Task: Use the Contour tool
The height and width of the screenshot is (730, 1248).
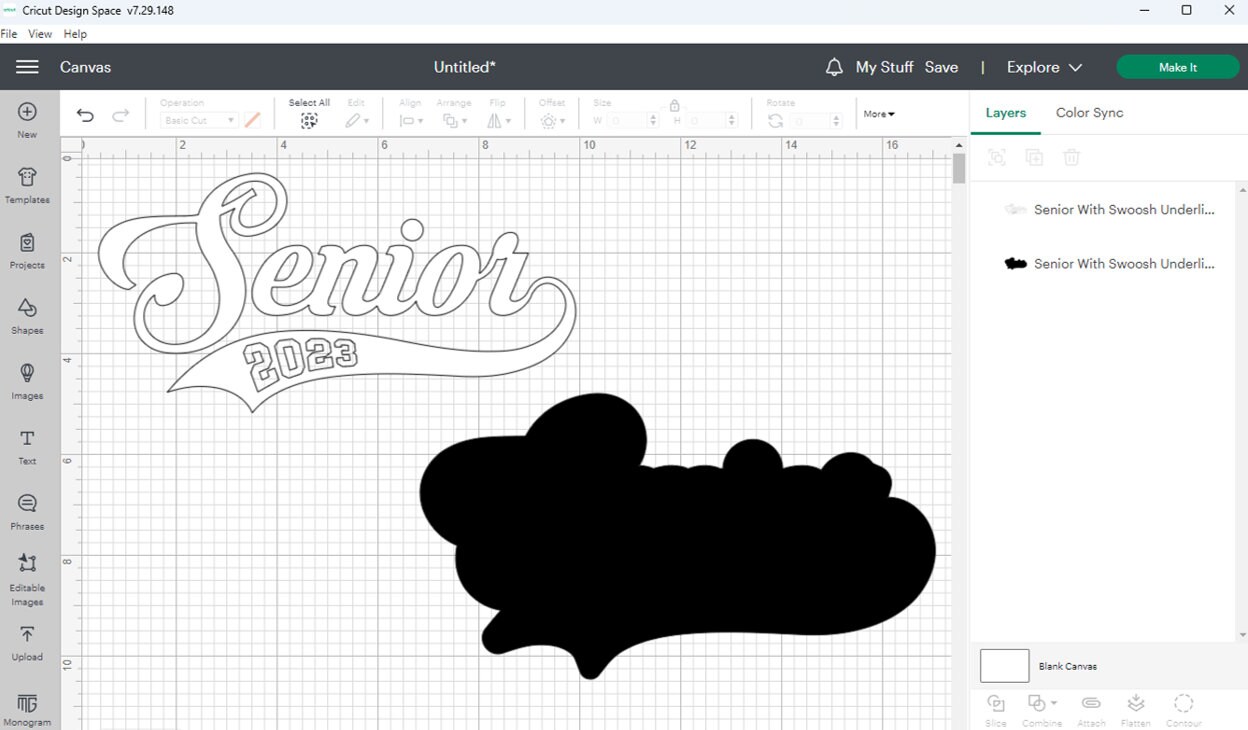Action: coord(1184,705)
